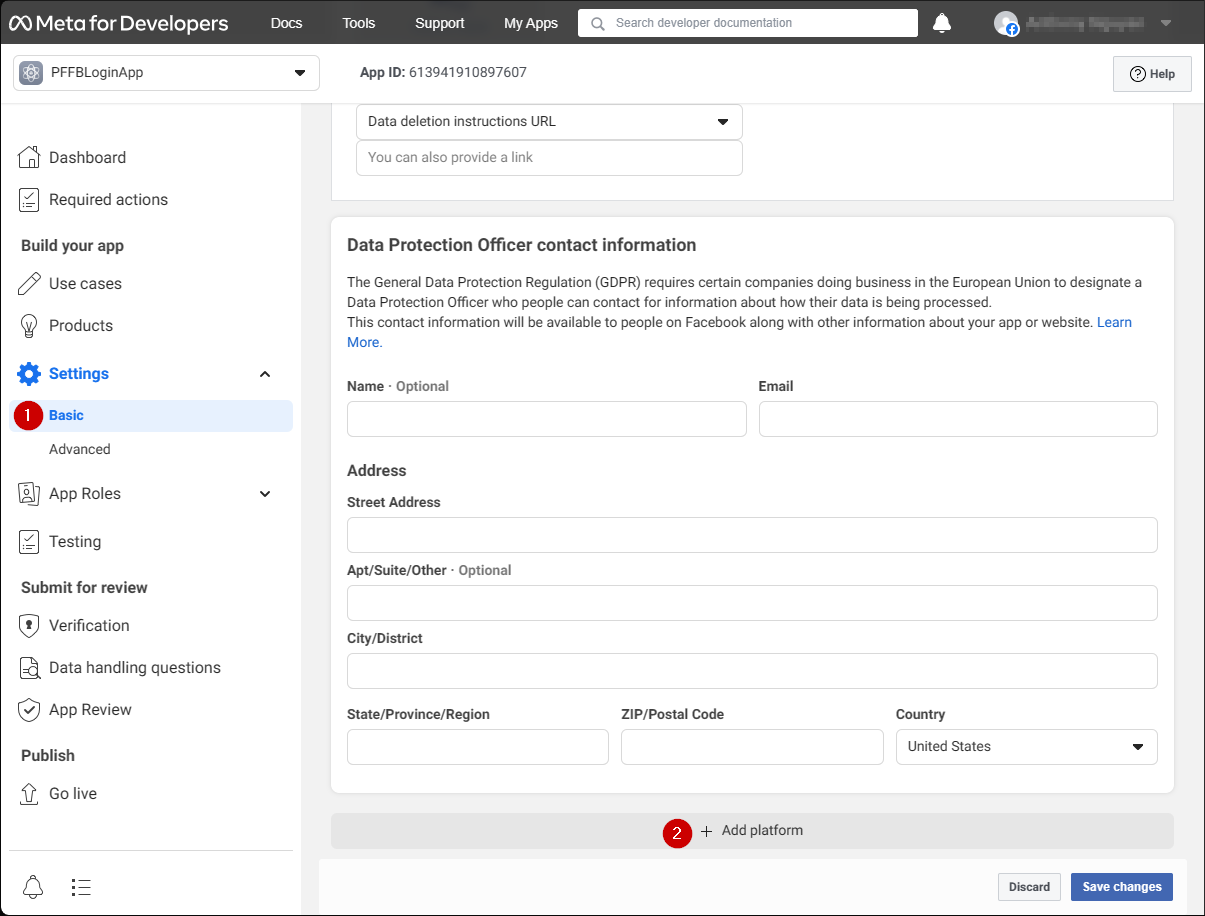Image resolution: width=1205 pixels, height=916 pixels.
Task: Open the Products section
Action: [x=81, y=325]
